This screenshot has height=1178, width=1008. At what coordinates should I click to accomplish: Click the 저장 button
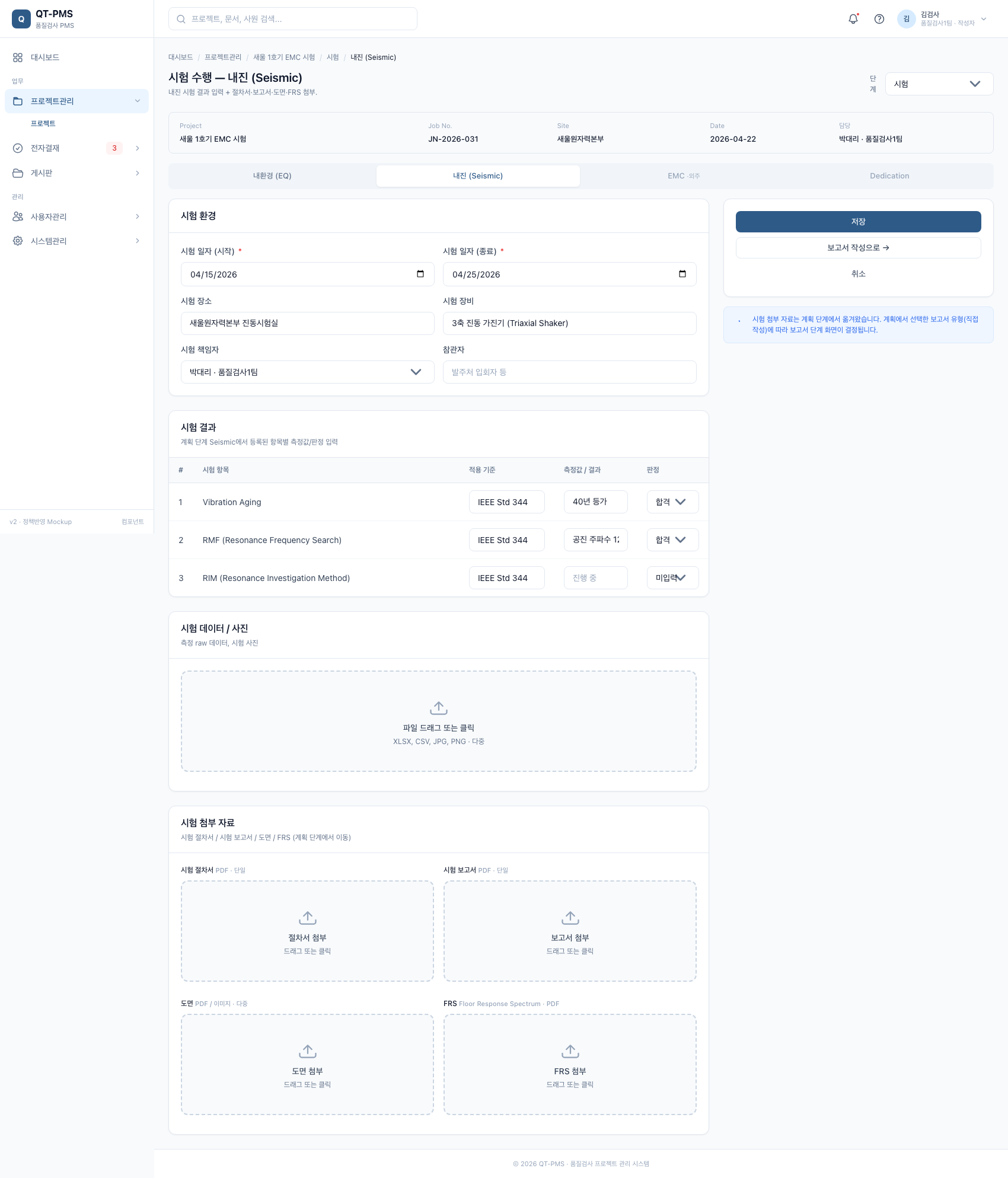[x=858, y=222]
